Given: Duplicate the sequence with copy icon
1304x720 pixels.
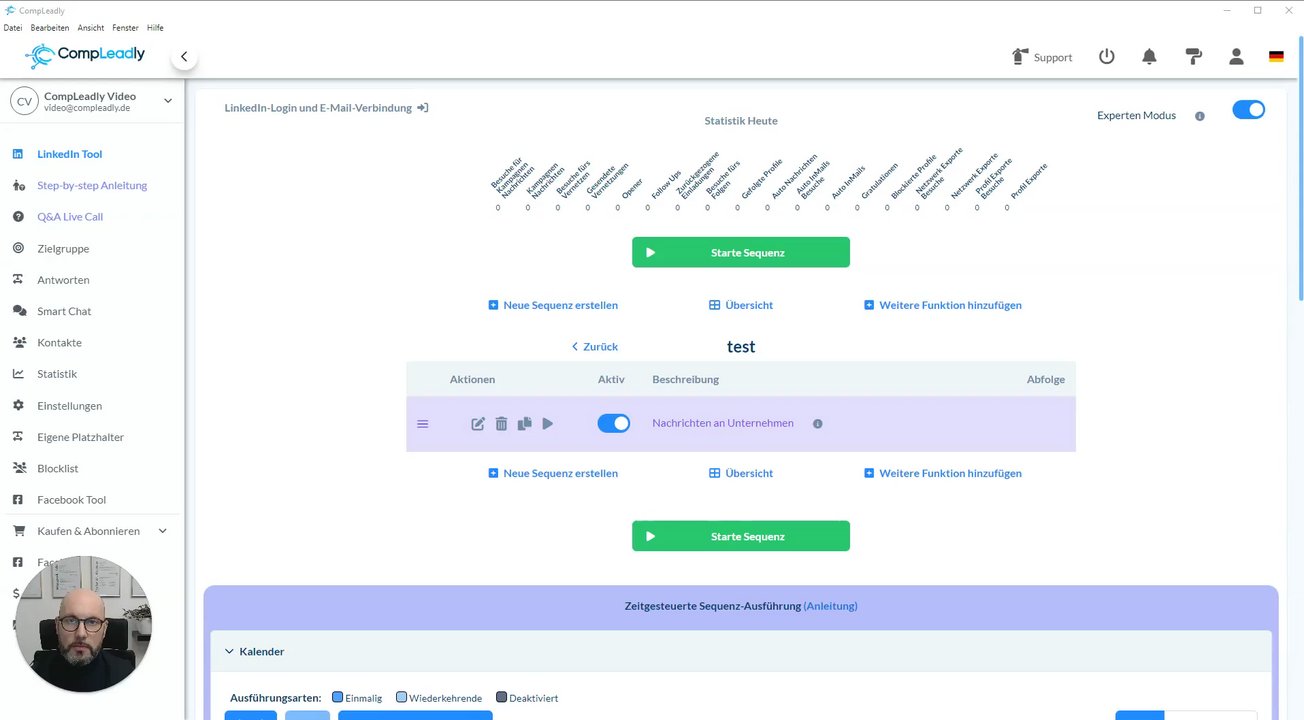Looking at the screenshot, I should 524,424.
